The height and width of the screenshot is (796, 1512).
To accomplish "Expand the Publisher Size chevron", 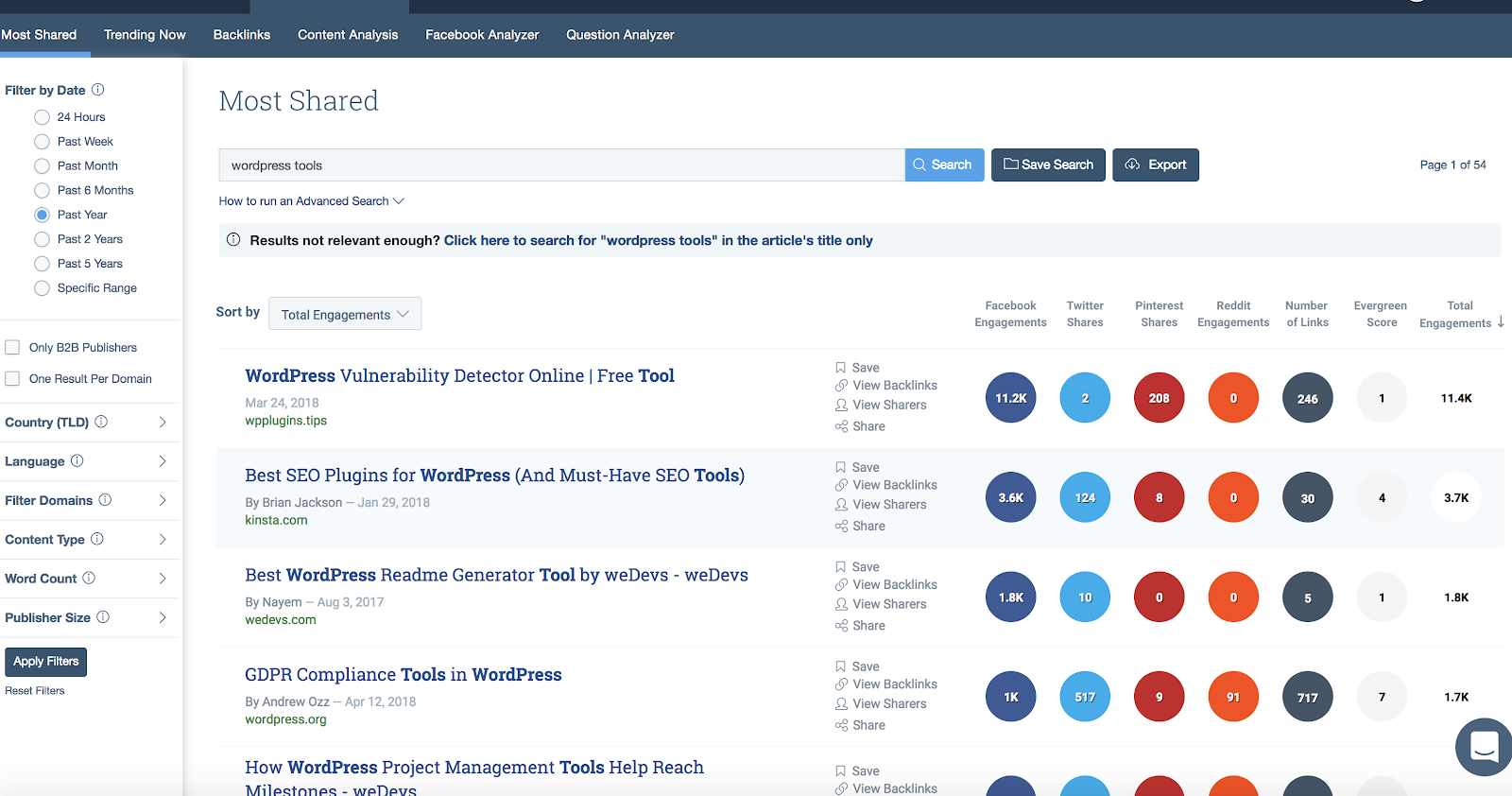I will [163, 617].
